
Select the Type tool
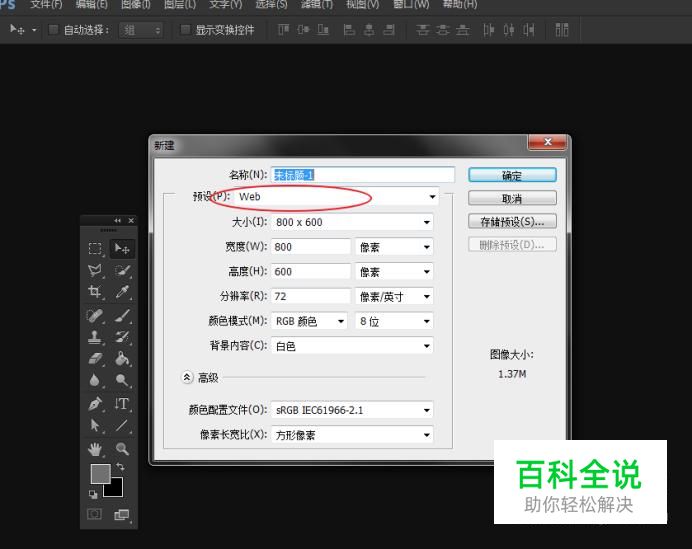point(122,404)
